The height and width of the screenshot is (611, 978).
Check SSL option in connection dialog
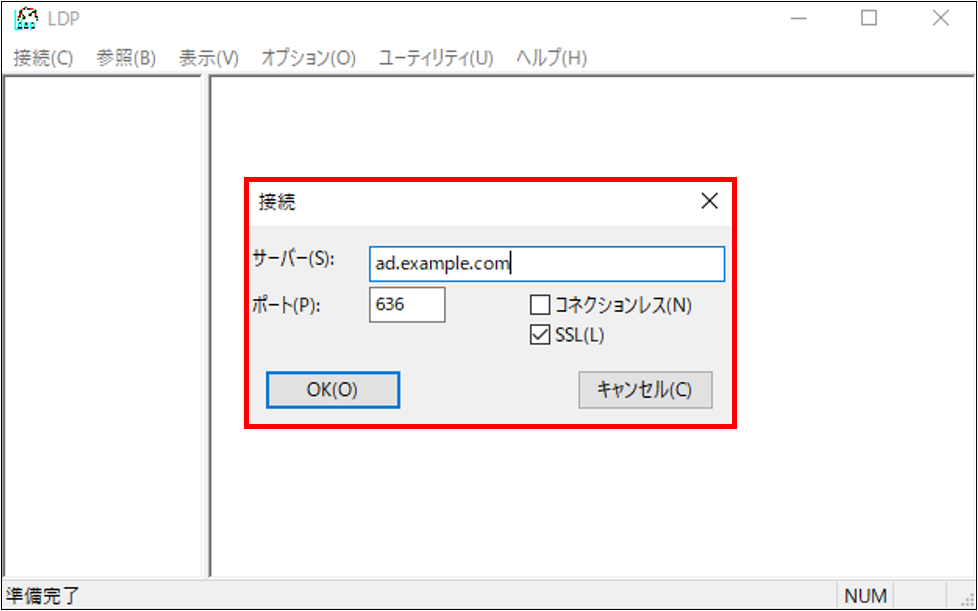tap(540, 335)
